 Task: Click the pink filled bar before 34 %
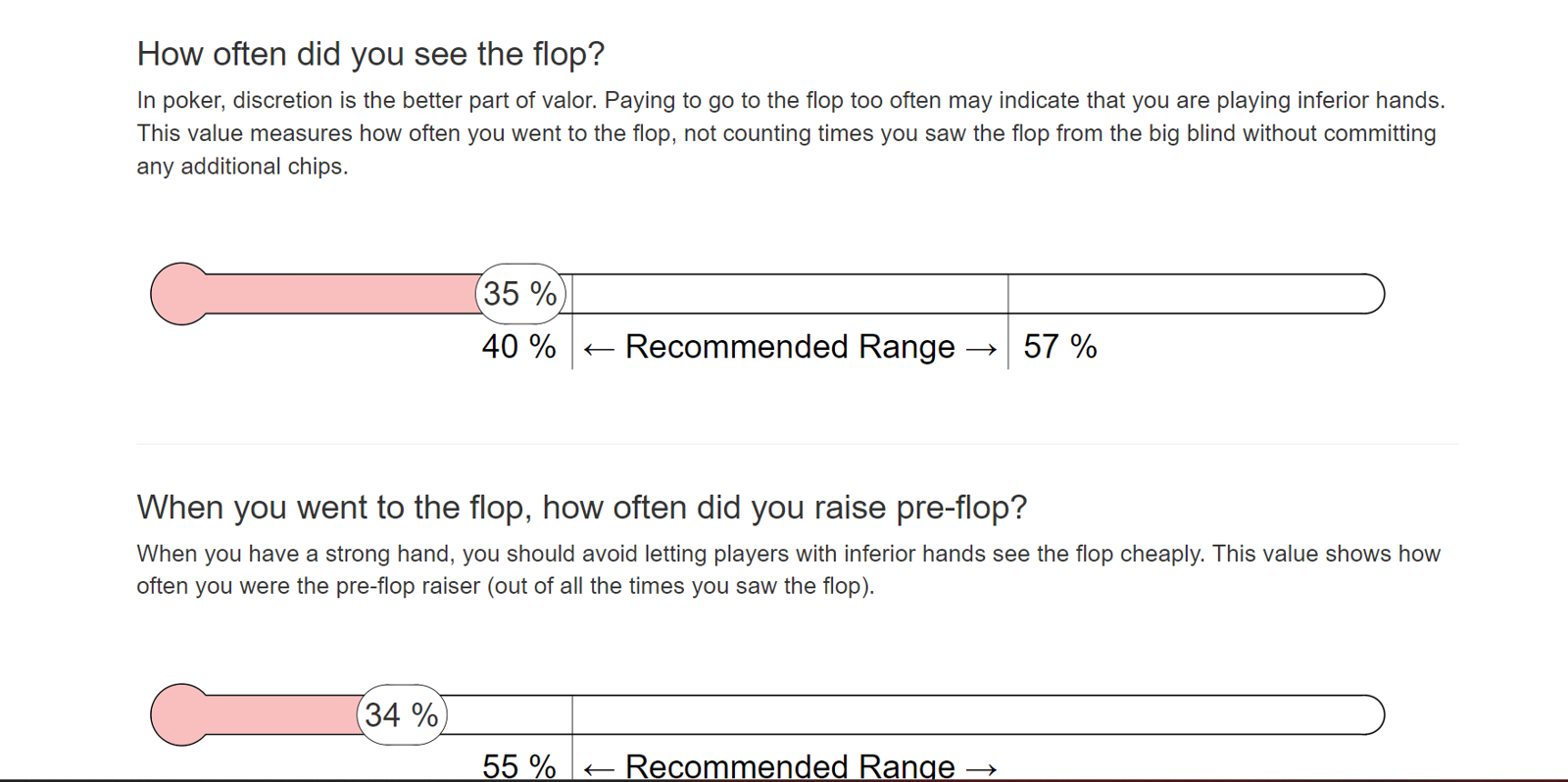(284, 714)
